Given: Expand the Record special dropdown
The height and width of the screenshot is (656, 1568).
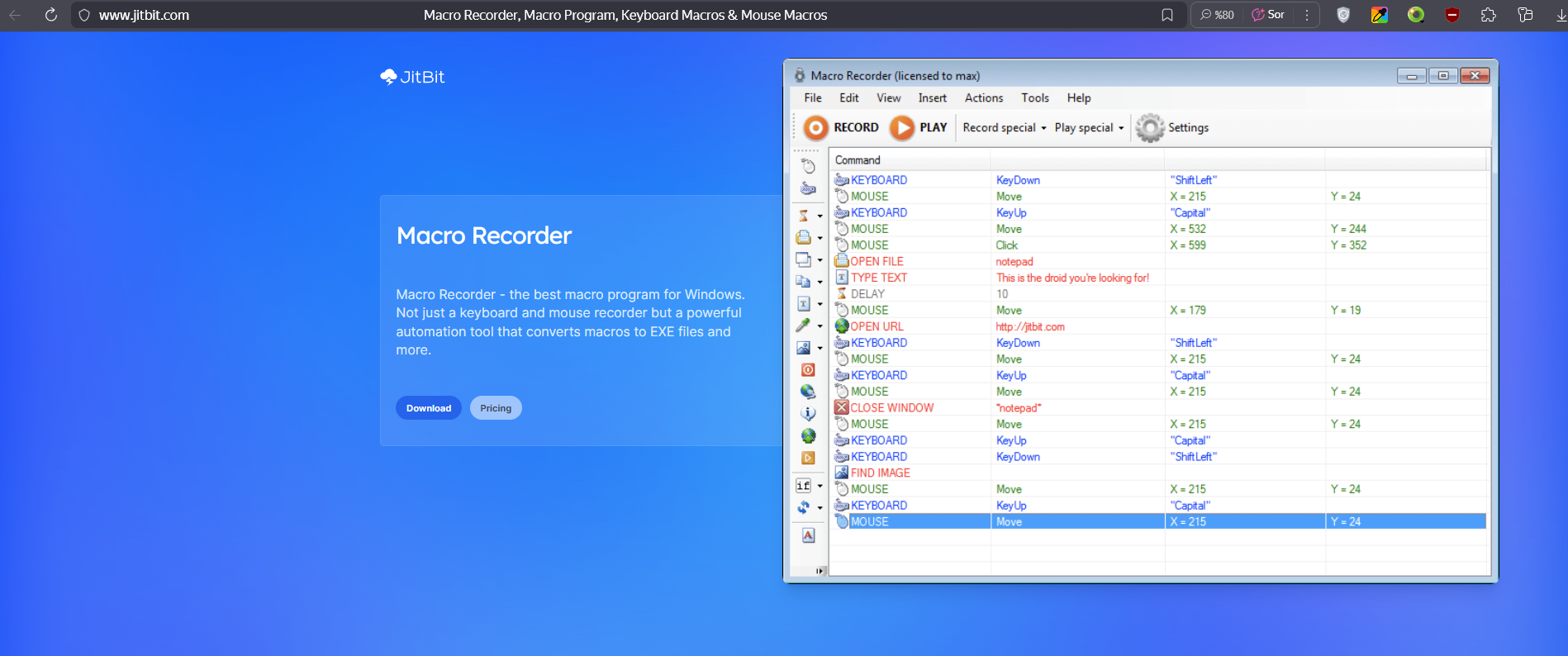Looking at the screenshot, I should (x=1005, y=127).
